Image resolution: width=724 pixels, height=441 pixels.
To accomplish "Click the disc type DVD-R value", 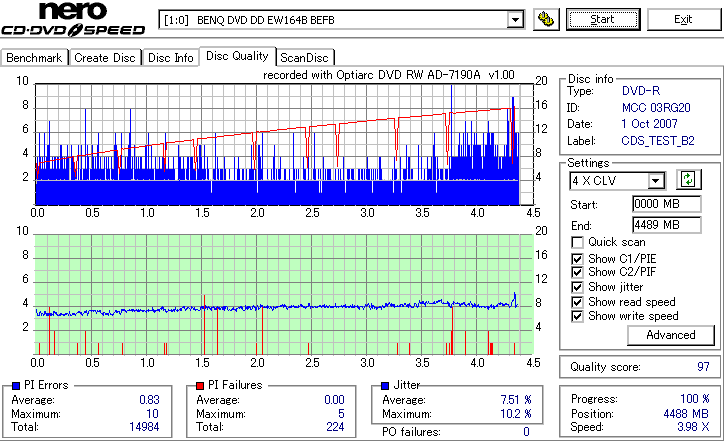I will (641, 91).
